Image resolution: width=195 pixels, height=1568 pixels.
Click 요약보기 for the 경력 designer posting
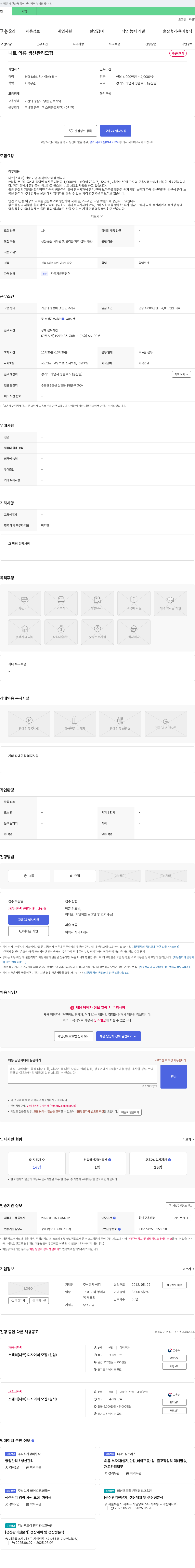pos(174,1402)
